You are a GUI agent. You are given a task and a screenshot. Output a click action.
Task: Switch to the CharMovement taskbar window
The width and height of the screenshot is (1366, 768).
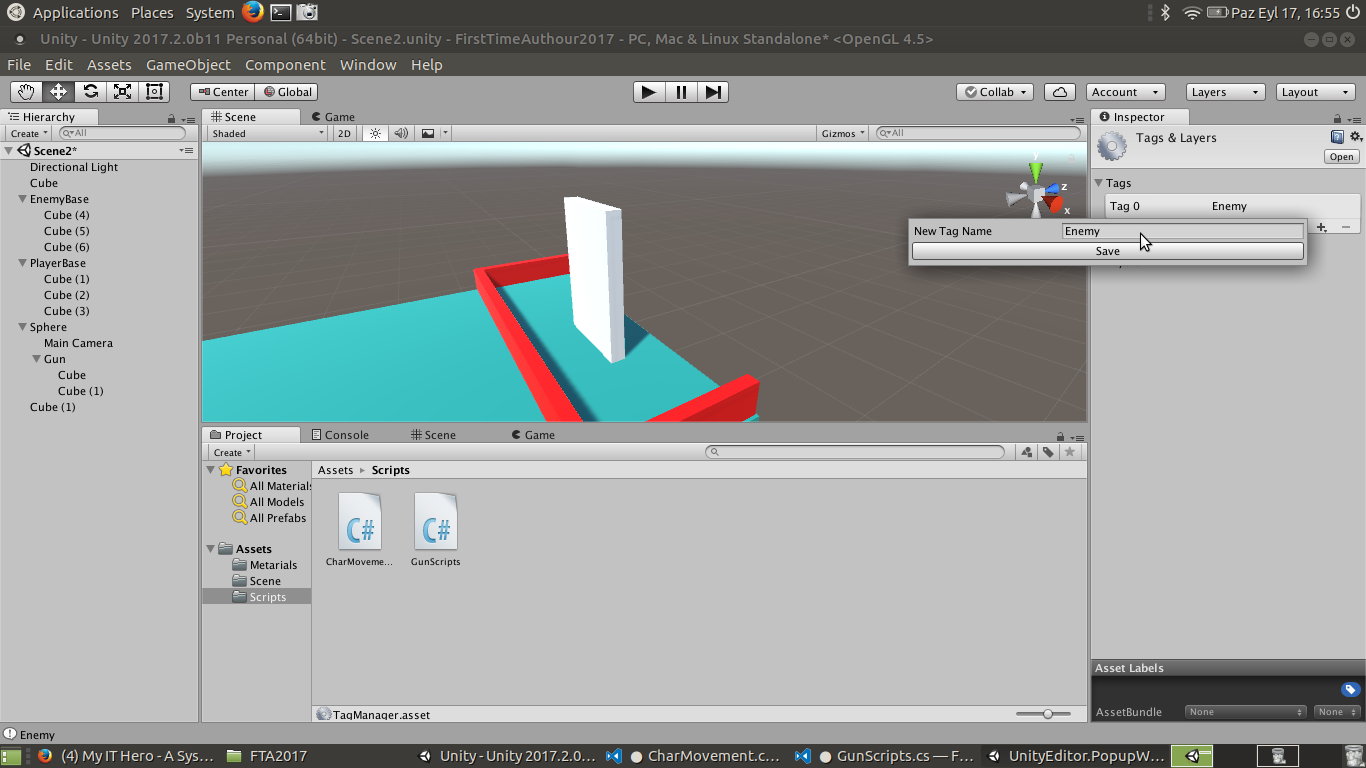click(x=693, y=756)
